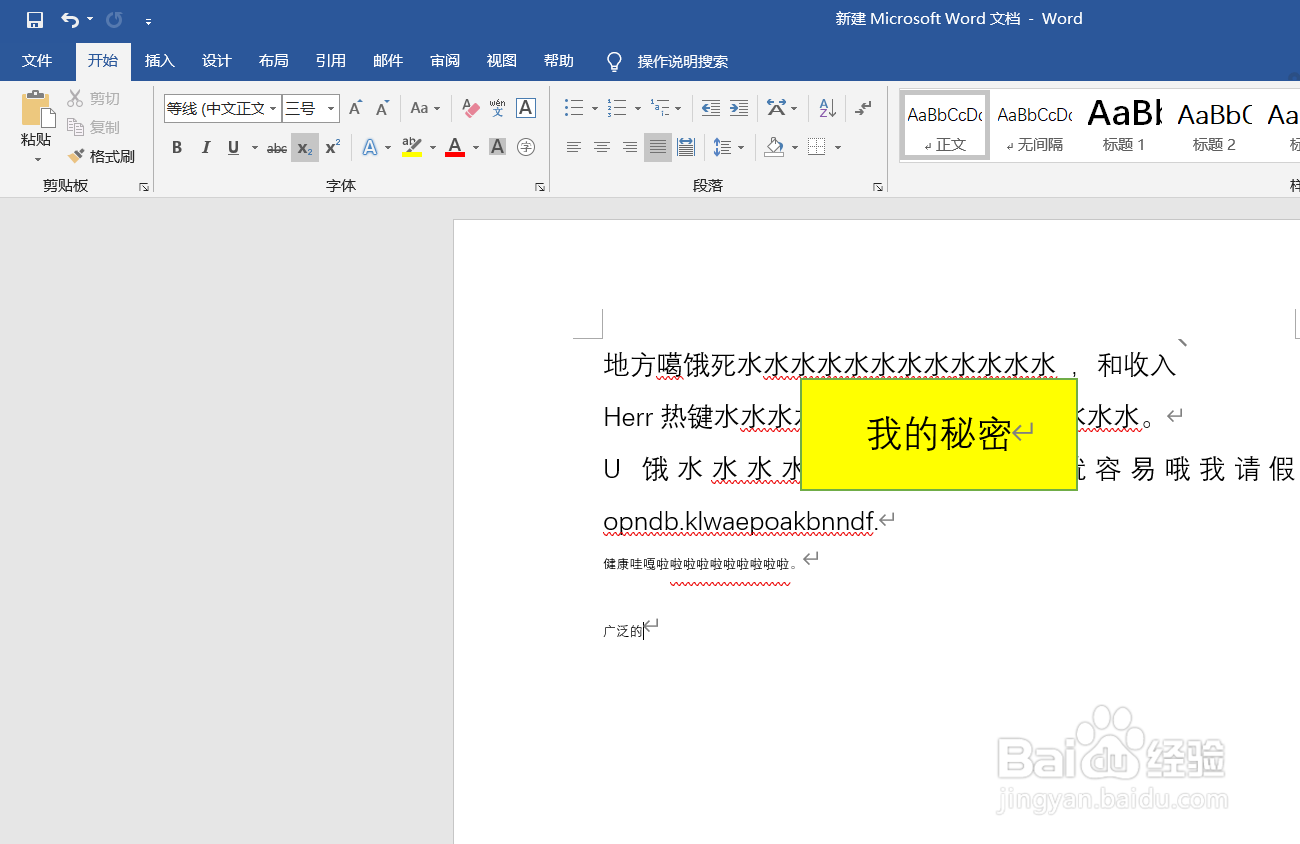
Task: Open the 审阅 ribbon tab
Action: (444, 61)
